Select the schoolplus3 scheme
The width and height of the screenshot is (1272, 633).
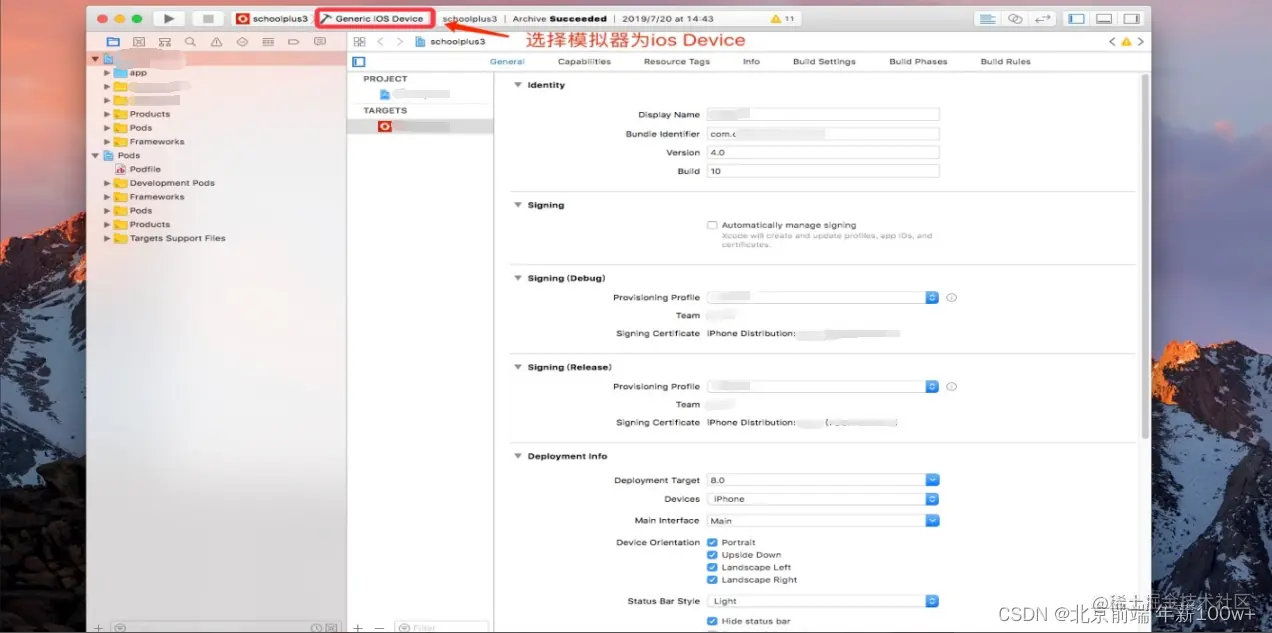click(273, 19)
